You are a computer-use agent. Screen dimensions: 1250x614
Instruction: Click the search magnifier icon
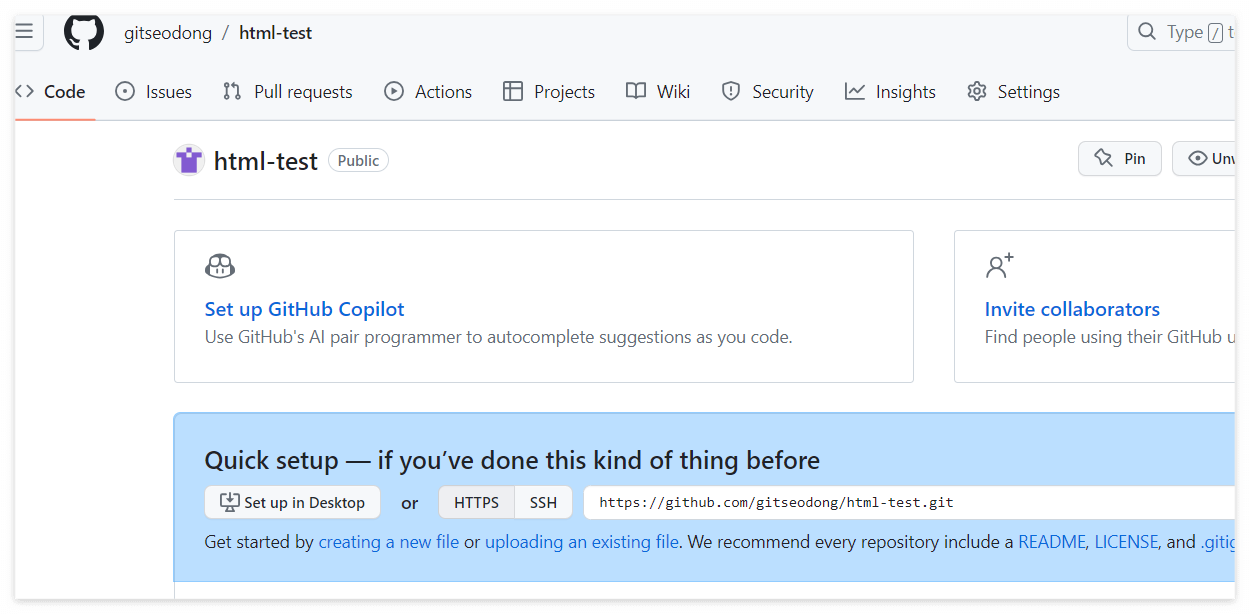tap(1146, 32)
